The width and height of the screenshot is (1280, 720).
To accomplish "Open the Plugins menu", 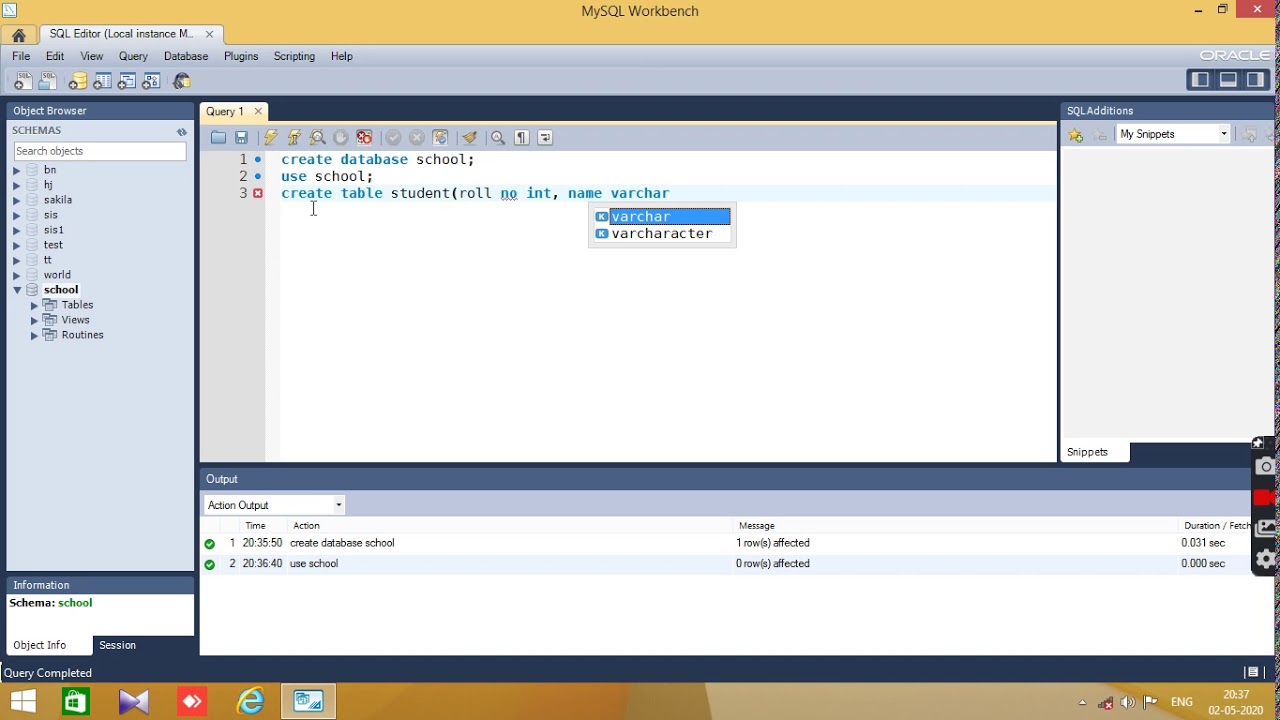I will 241,57.
